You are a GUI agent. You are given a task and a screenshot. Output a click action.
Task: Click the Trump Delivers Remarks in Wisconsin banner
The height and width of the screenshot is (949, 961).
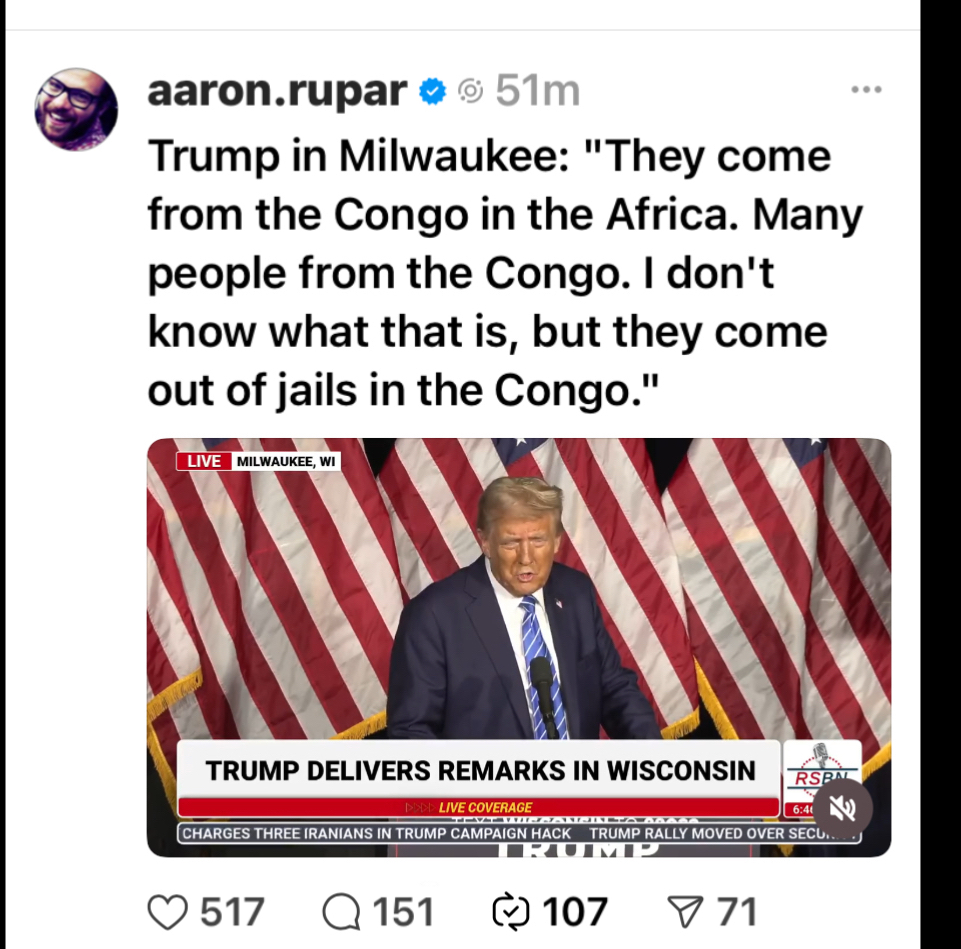[479, 770]
